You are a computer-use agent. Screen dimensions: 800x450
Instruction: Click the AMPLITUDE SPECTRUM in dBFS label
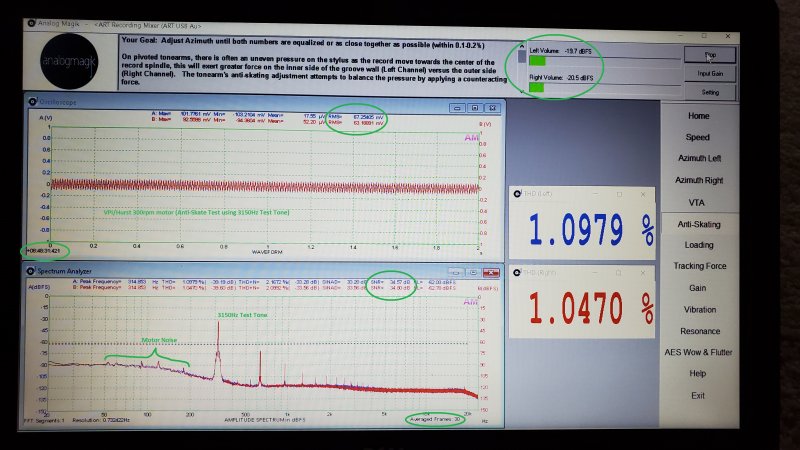tap(265, 420)
